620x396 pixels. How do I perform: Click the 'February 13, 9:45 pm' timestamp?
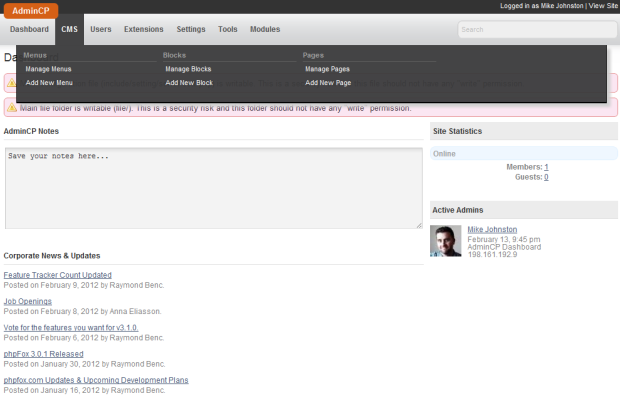[x=504, y=239]
